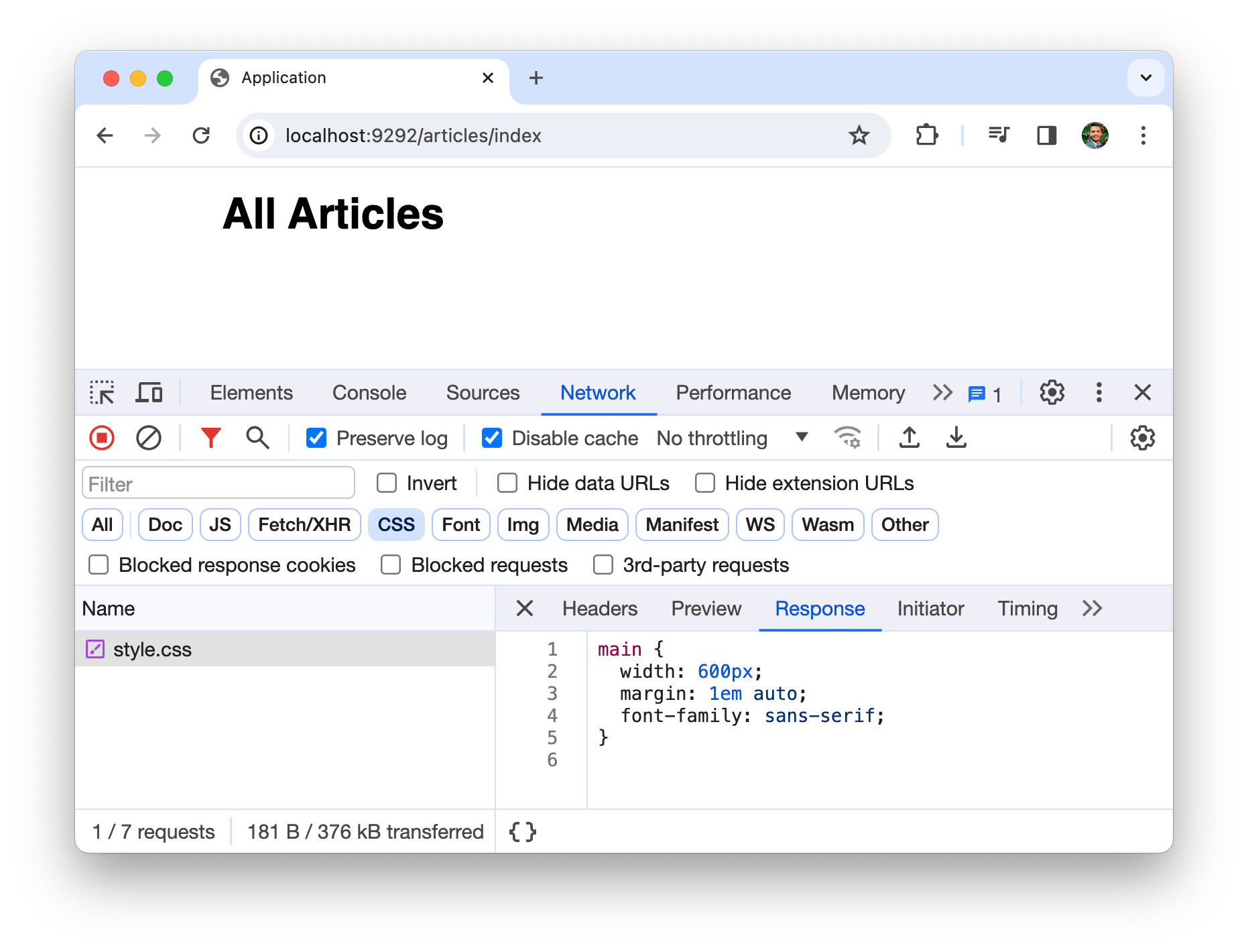This screenshot has width=1248, height=952.
Task: Expand more request detail tabs after Timing
Action: [x=1092, y=609]
